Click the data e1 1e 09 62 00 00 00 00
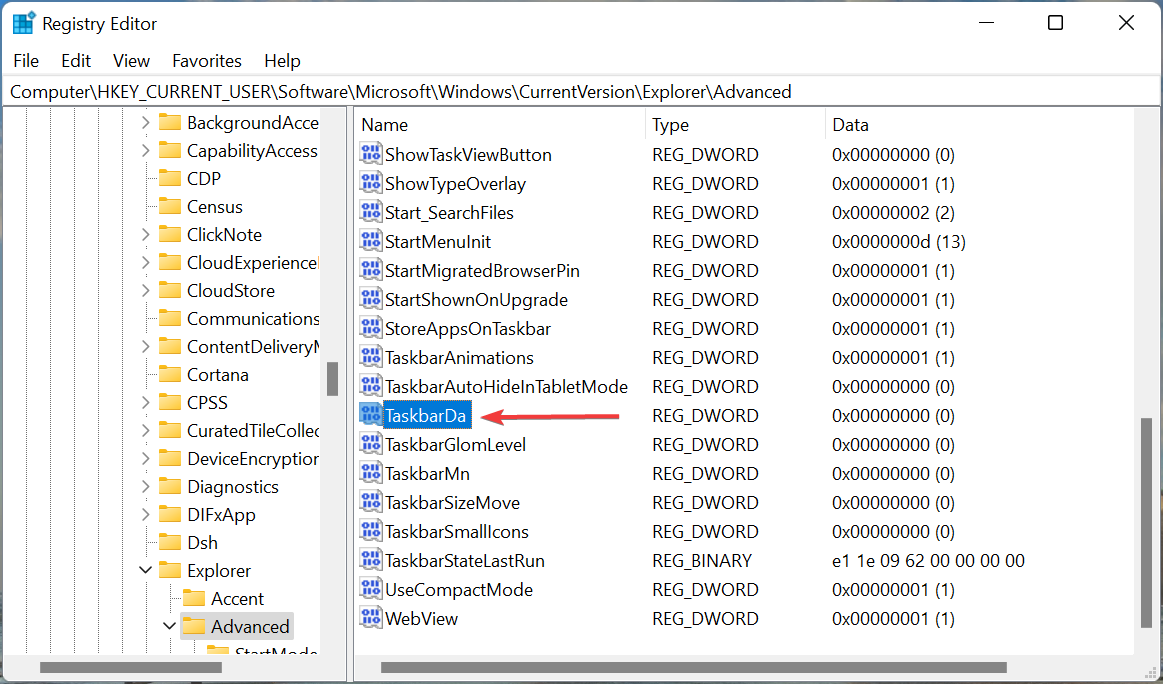Screen dimensions: 1163x684 coord(928,561)
